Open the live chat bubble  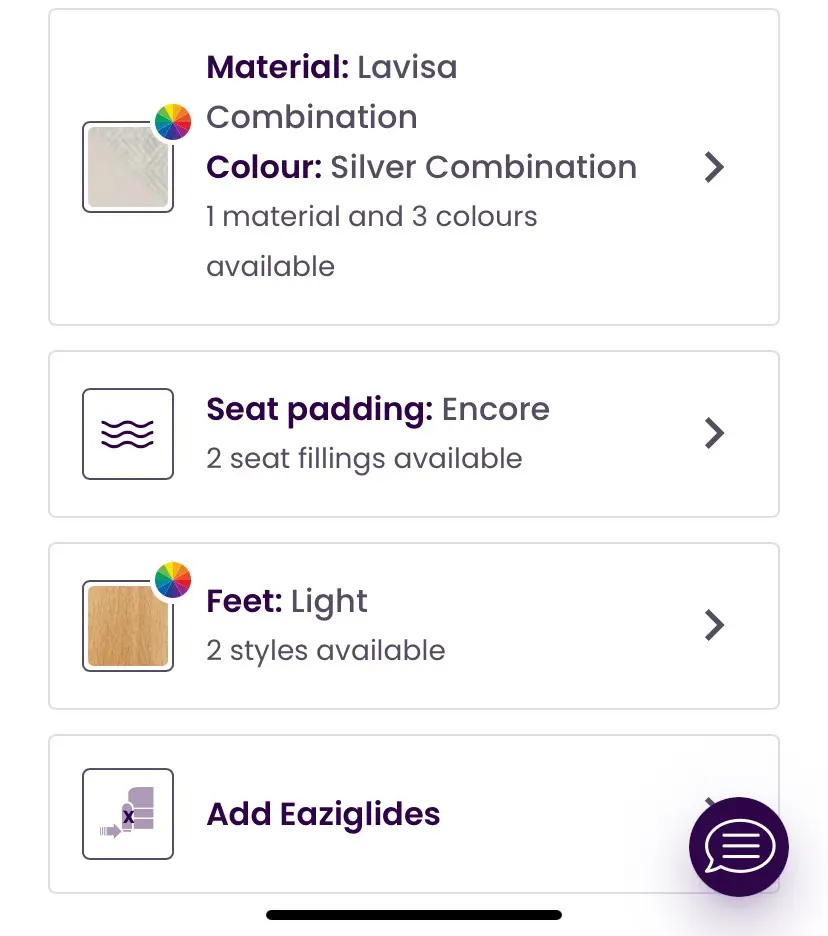pos(738,847)
